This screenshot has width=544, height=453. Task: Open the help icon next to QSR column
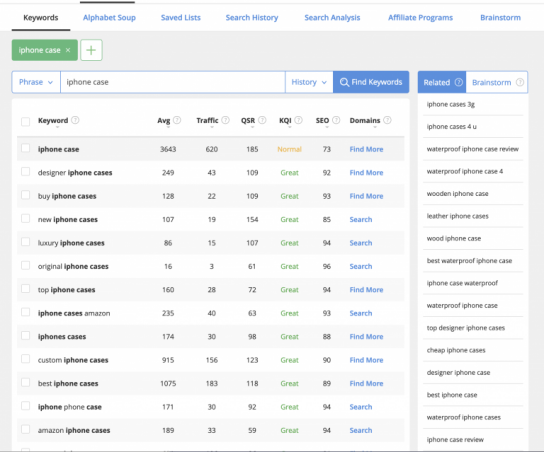pyautogui.click(x=262, y=120)
